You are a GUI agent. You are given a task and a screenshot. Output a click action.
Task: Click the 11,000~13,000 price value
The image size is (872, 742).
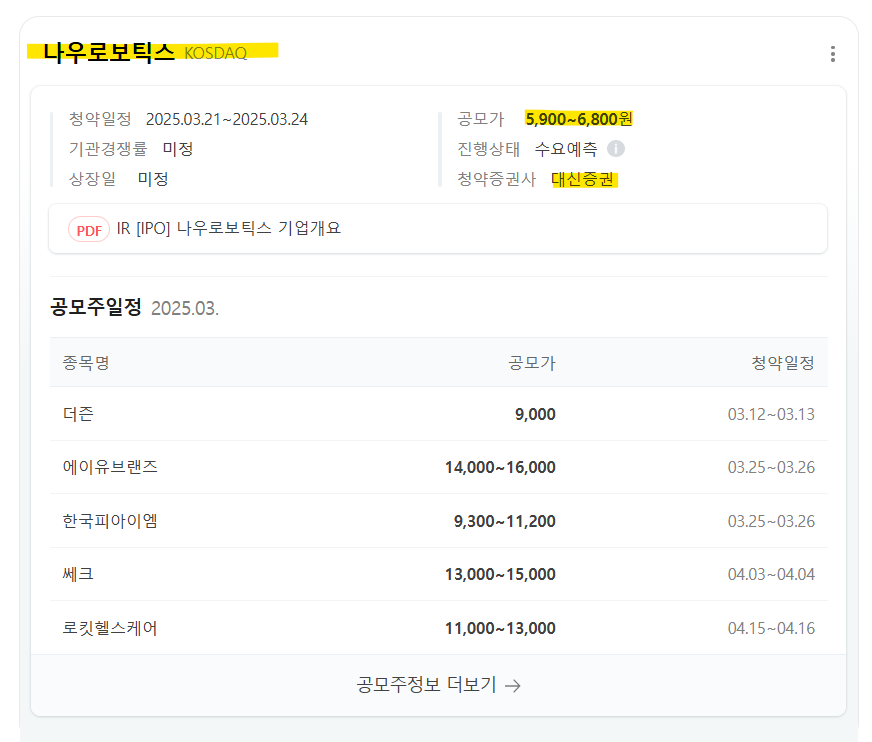tap(500, 628)
